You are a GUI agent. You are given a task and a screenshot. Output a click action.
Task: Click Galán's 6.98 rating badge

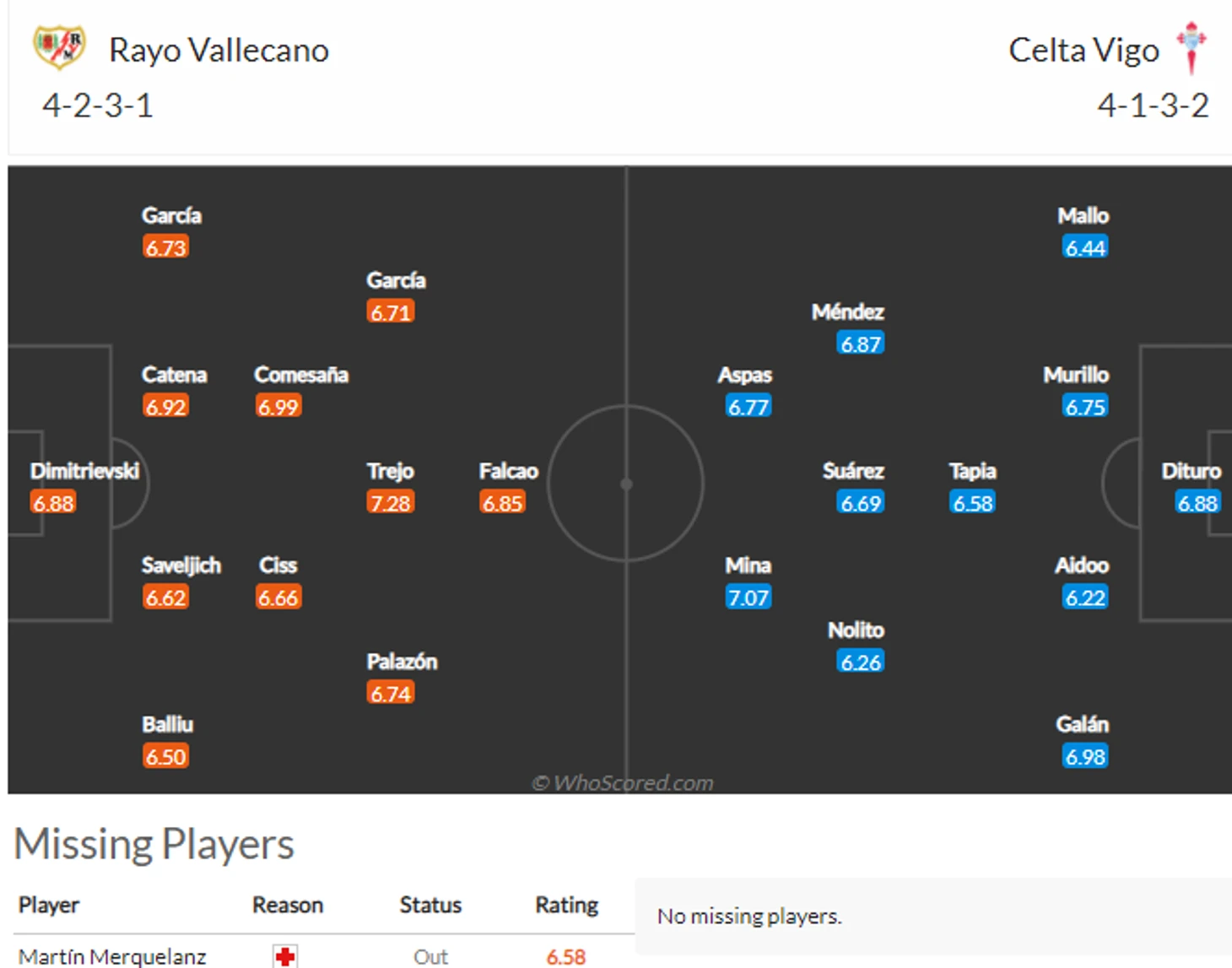1085,756
